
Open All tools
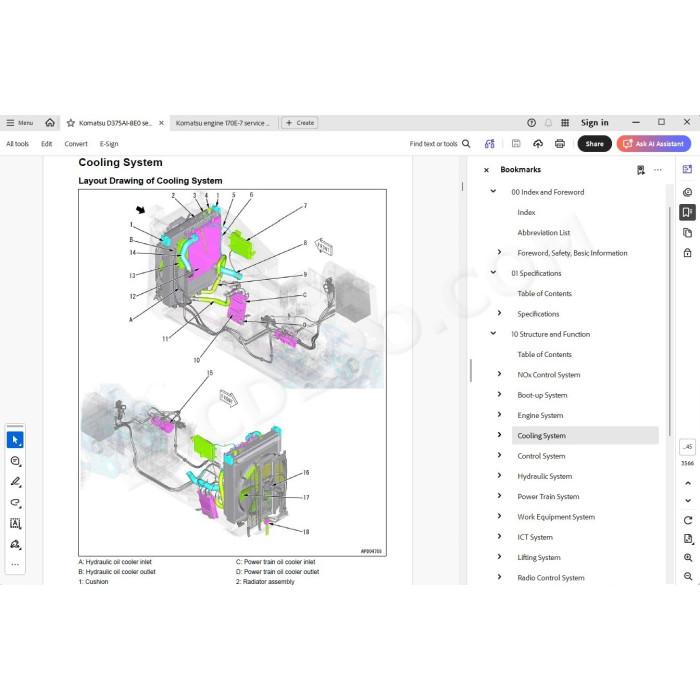click(17, 144)
